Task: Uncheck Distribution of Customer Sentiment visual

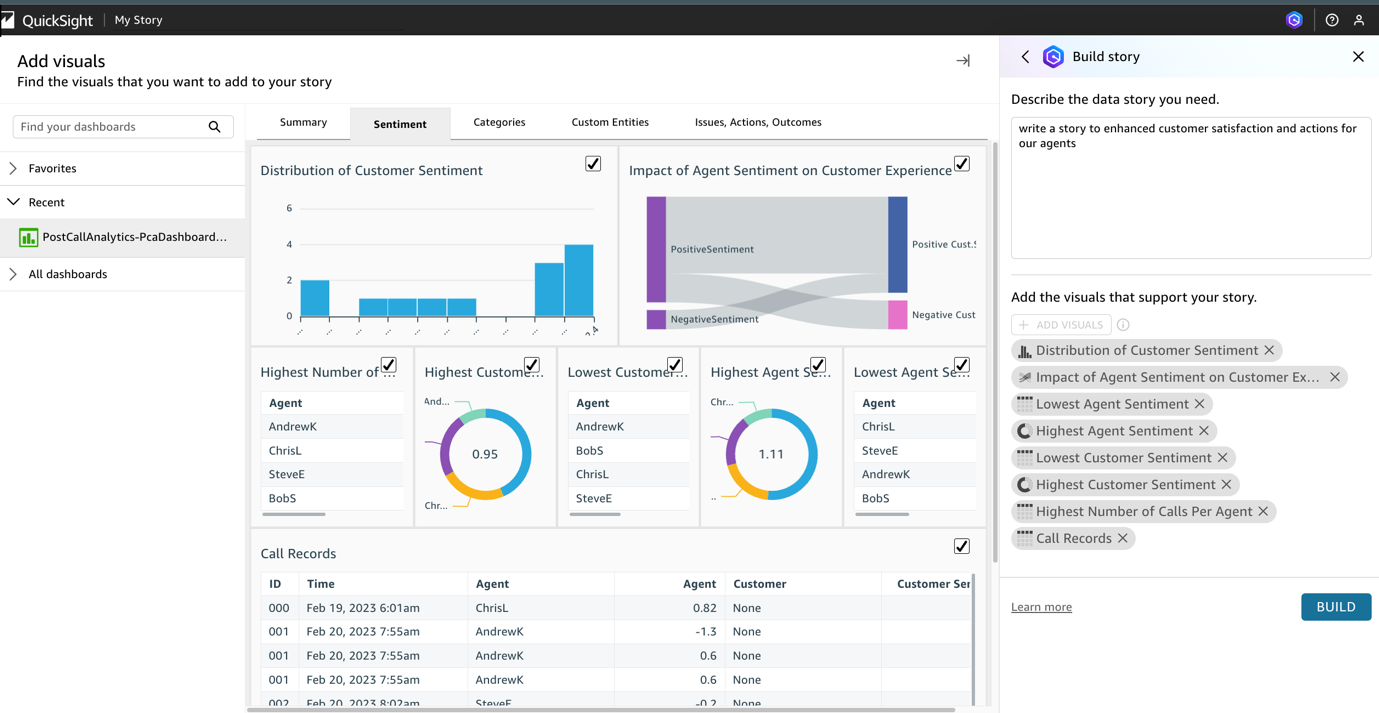Action: click(x=593, y=164)
